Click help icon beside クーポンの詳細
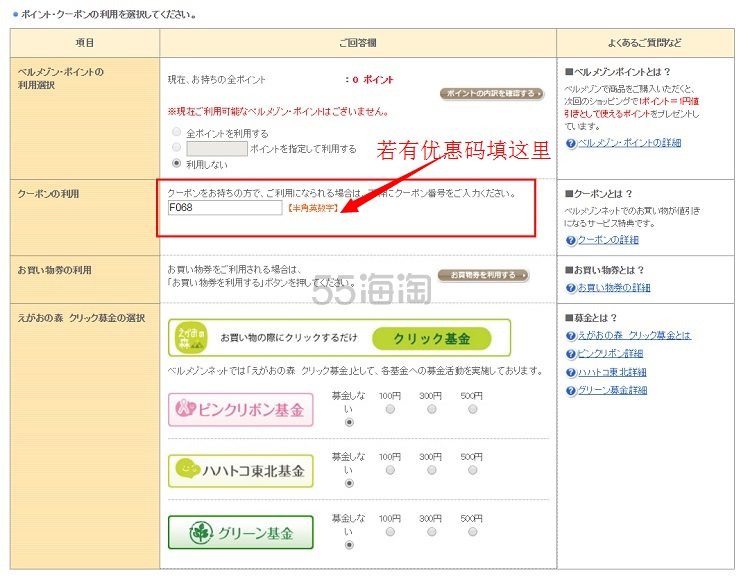 click(x=571, y=241)
